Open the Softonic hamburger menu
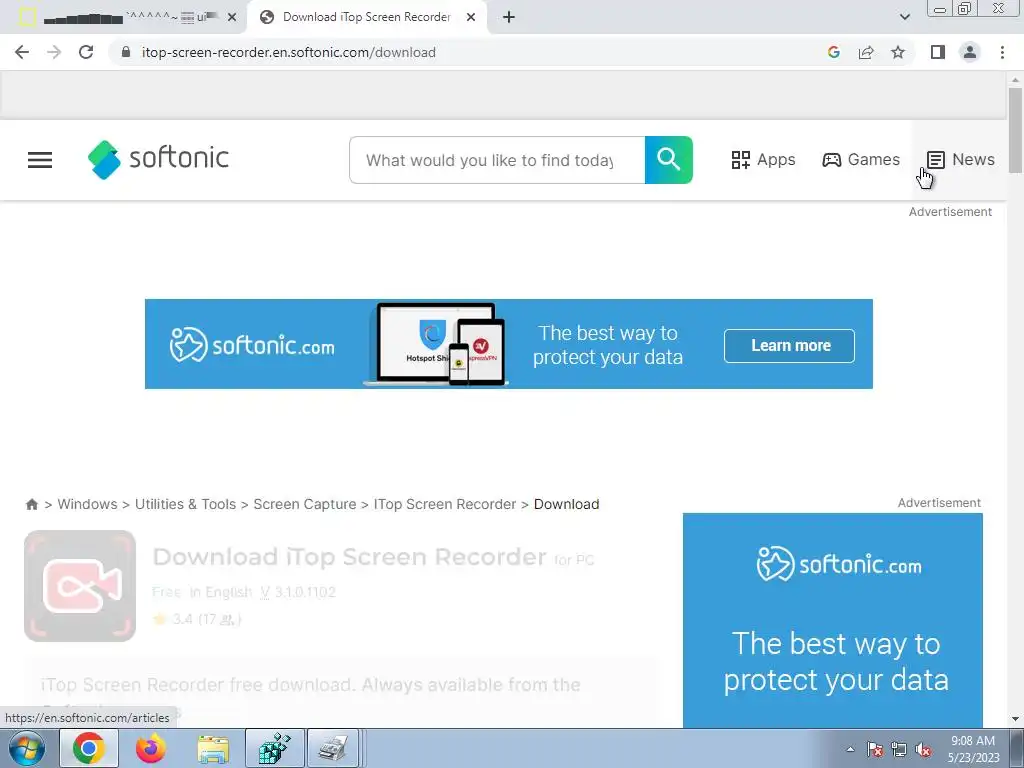 point(40,160)
